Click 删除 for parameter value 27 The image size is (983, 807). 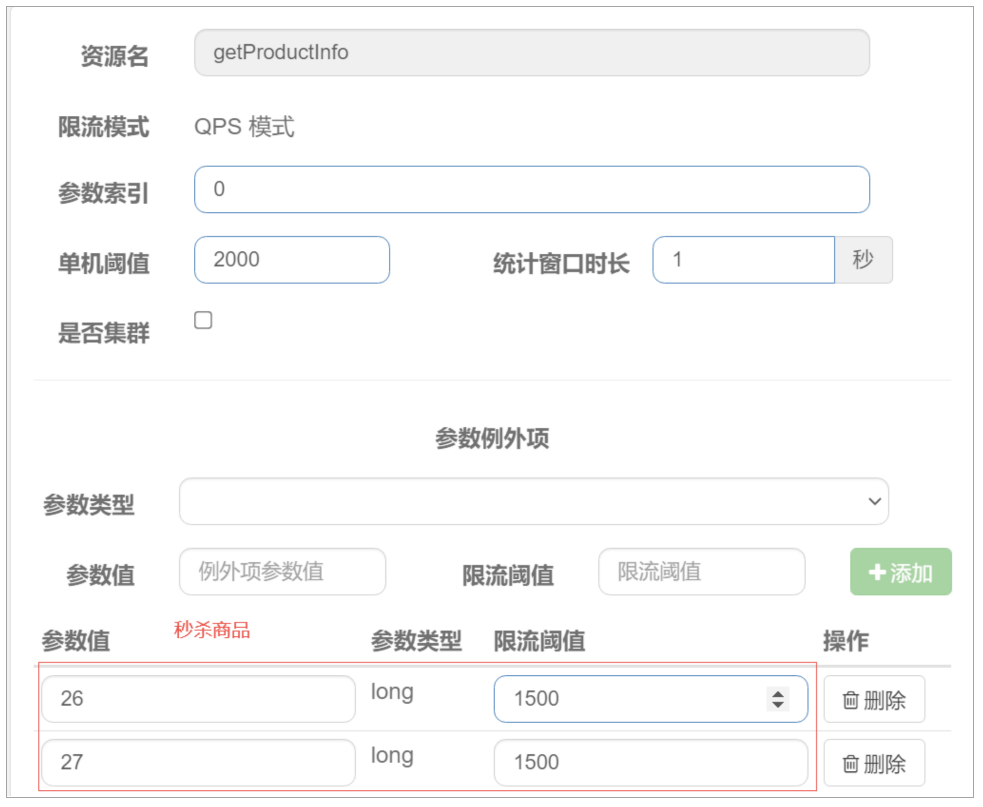874,763
